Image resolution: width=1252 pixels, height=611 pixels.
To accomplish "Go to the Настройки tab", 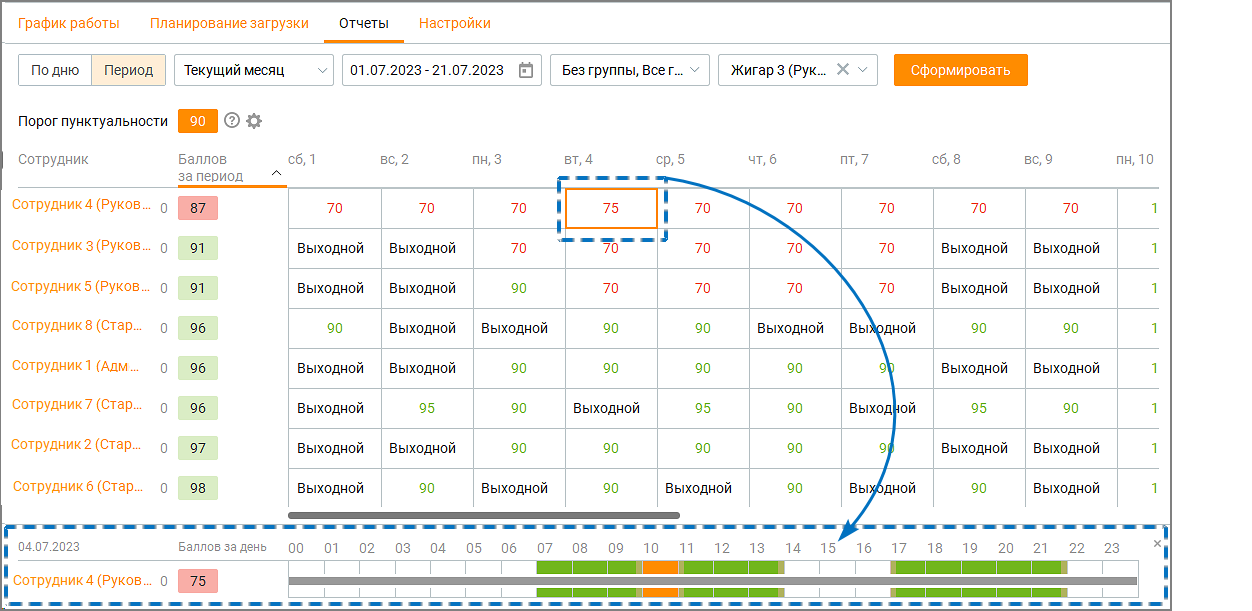I will click(x=455, y=23).
